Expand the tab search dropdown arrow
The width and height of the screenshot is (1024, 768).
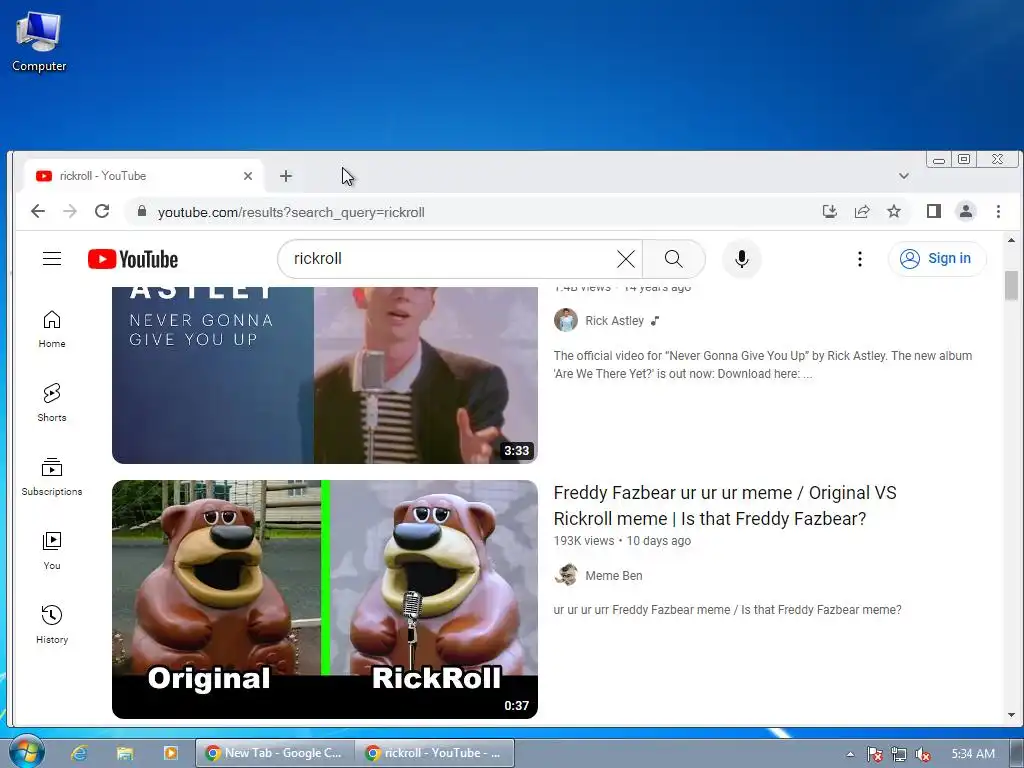pyautogui.click(x=903, y=176)
